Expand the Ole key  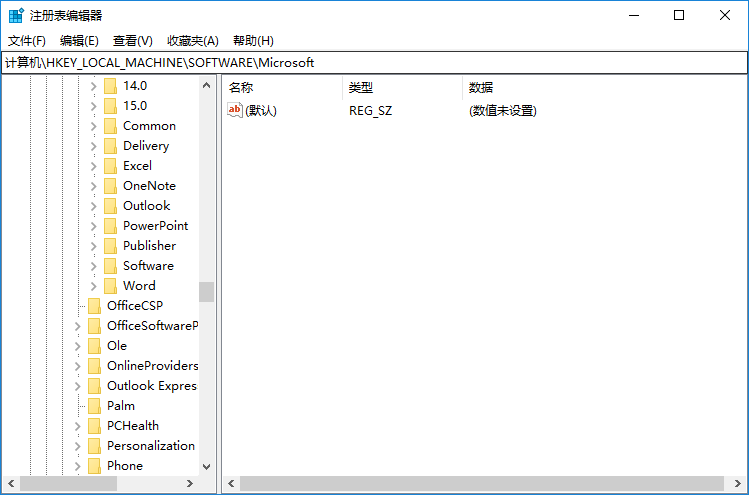tap(78, 346)
